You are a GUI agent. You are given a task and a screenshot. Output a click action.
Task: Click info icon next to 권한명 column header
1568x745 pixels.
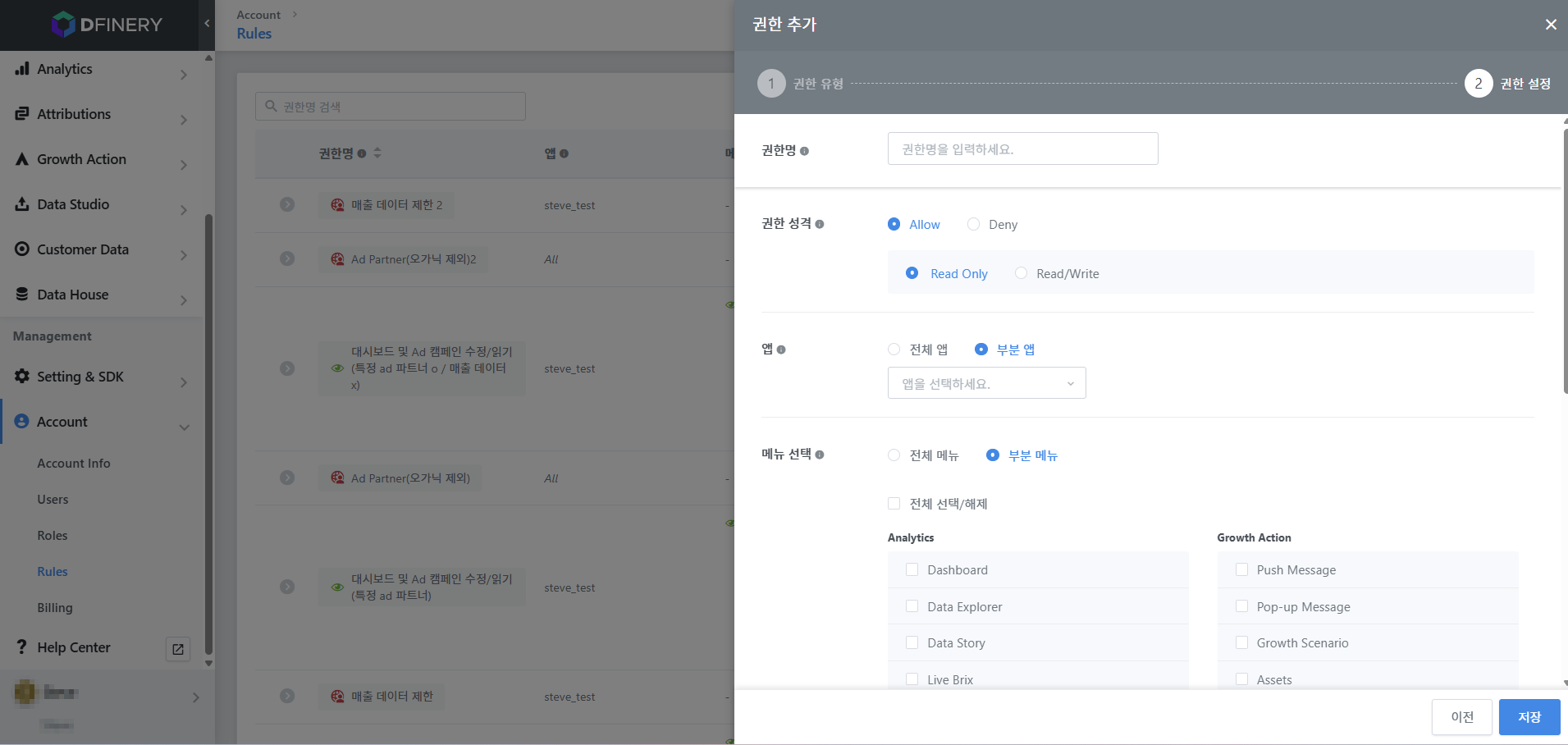(362, 153)
